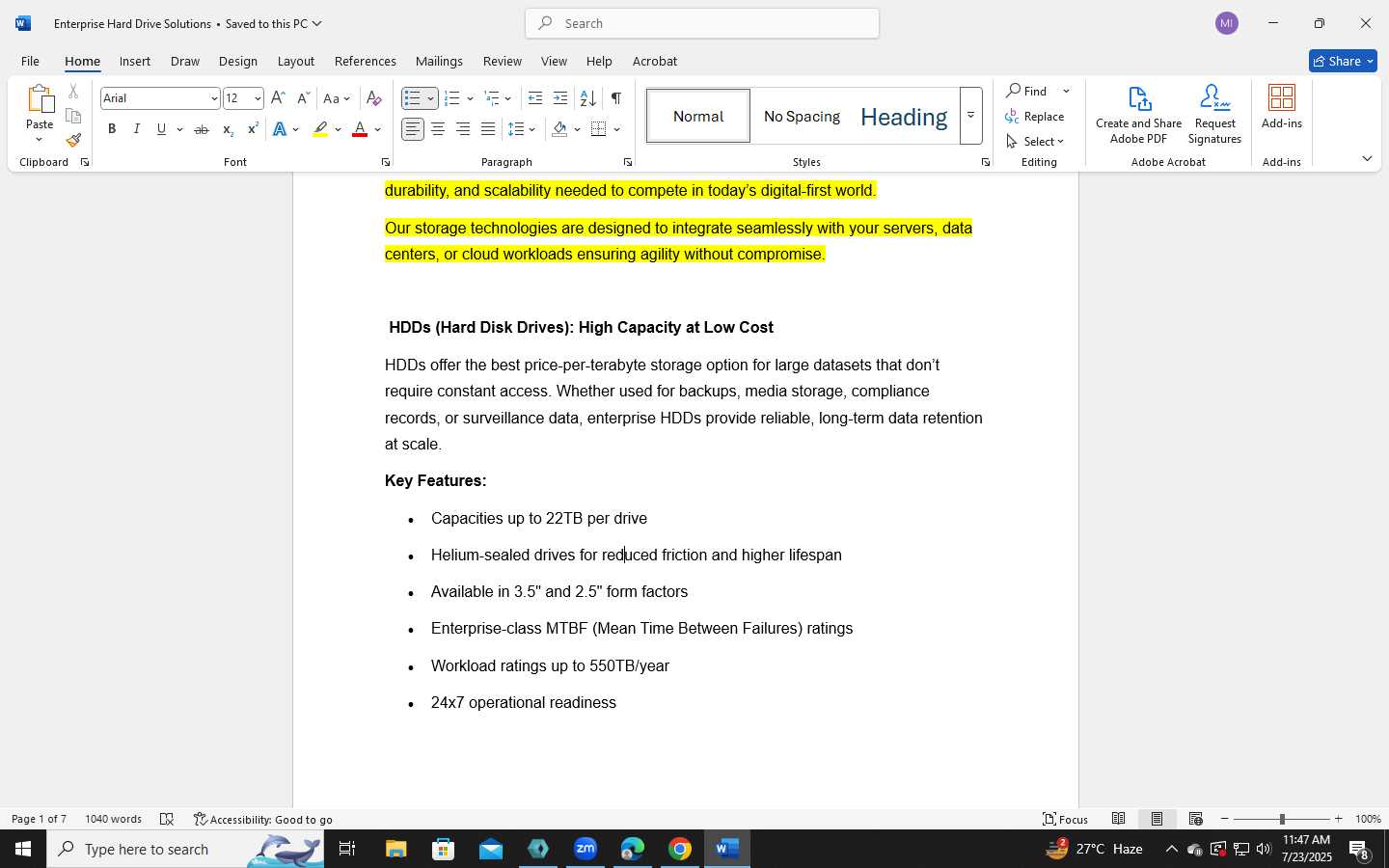The image size is (1389, 868).
Task: Switch to the Review tab
Action: [503, 61]
